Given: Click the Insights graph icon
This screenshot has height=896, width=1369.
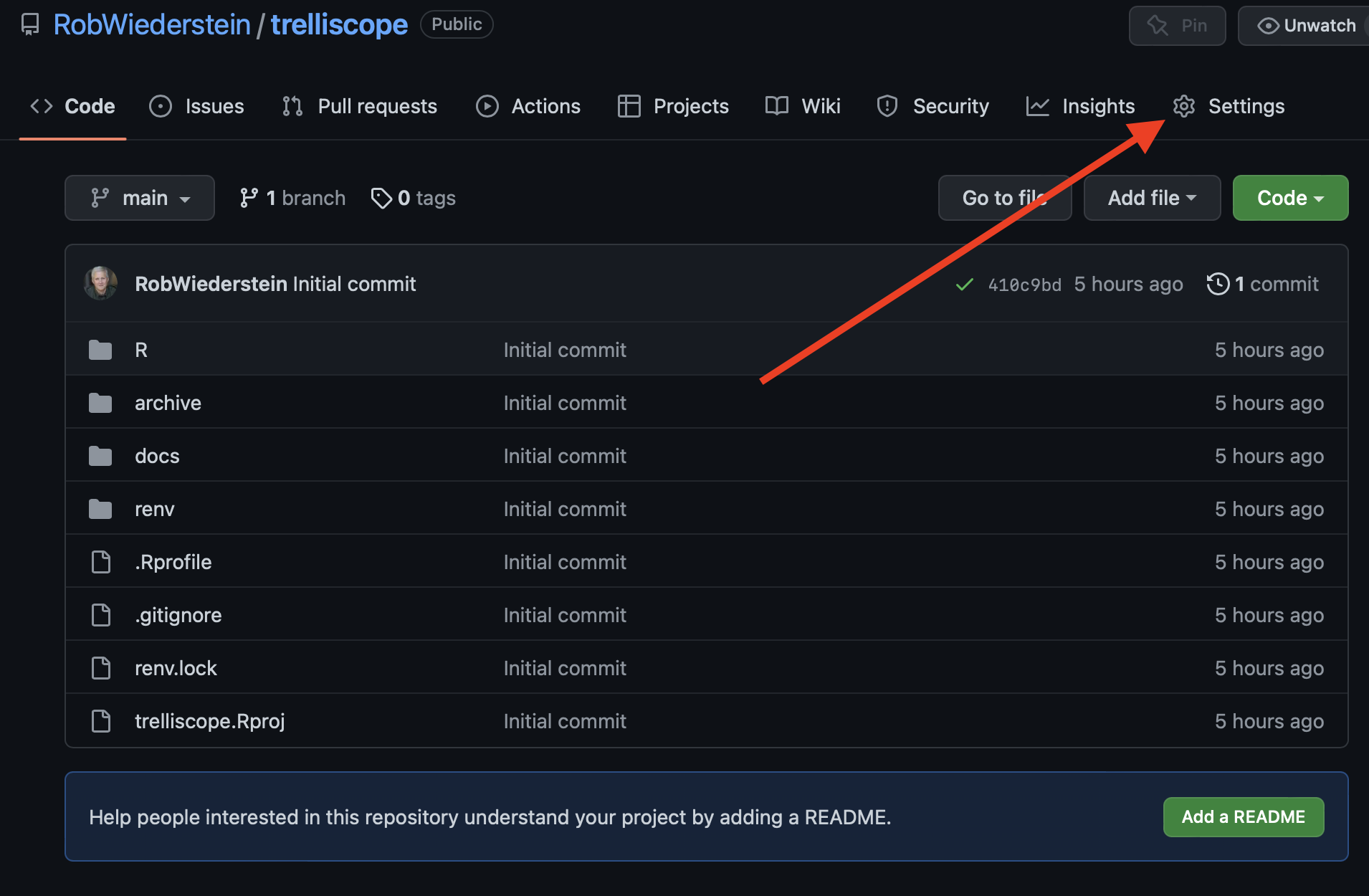Looking at the screenshot, I should point(1037,106).
